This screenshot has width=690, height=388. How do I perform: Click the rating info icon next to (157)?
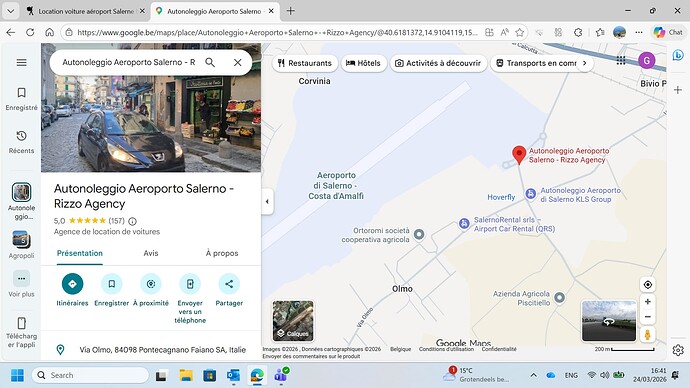(x=132, y=221)
